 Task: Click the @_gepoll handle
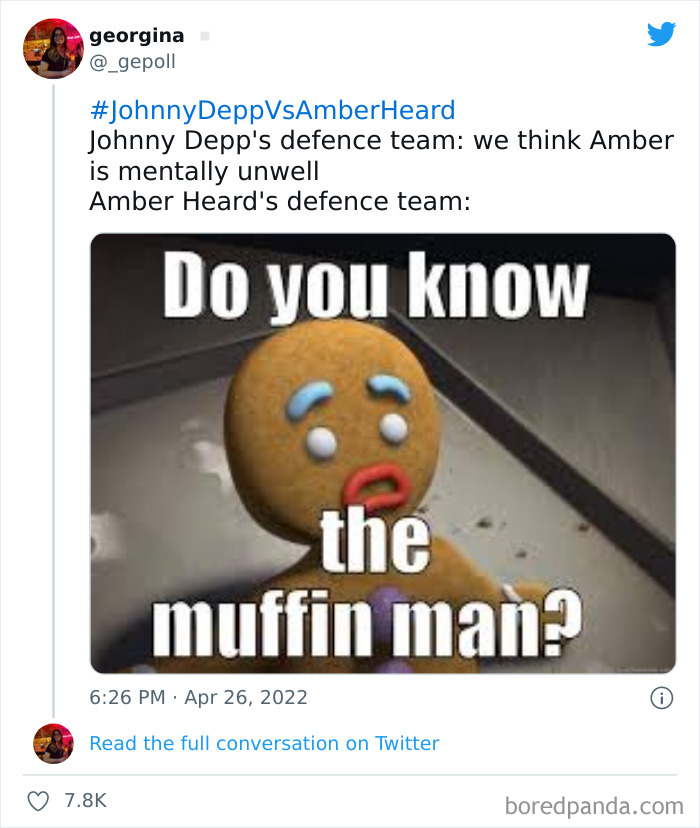point(132,61)
